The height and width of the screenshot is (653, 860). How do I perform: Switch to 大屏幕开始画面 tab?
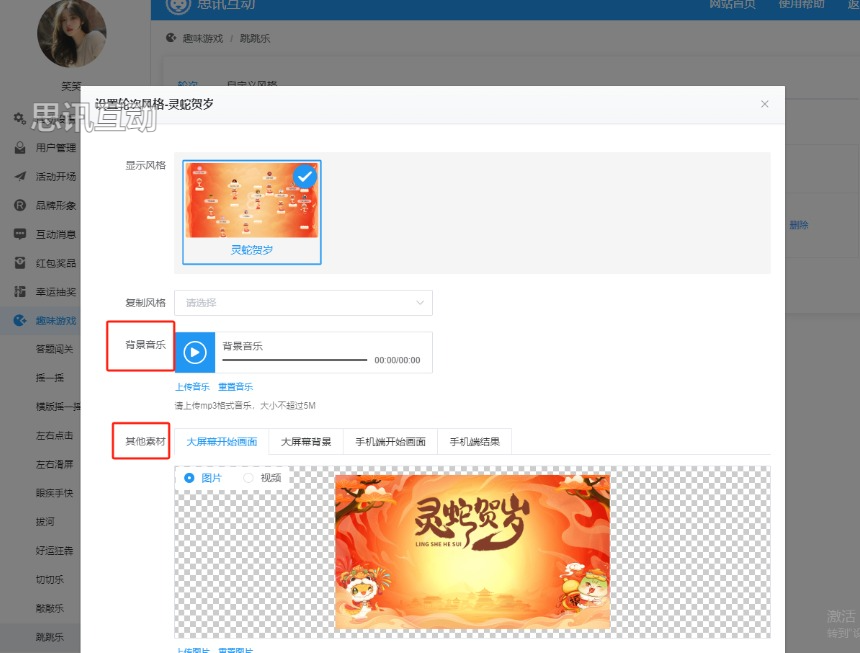pyautogui.click(x=222, y=441)
